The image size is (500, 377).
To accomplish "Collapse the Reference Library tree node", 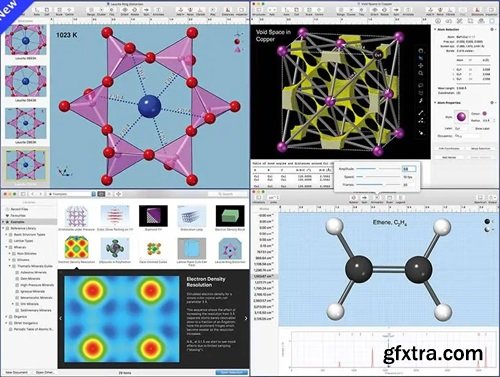I will tap(4, 228).
